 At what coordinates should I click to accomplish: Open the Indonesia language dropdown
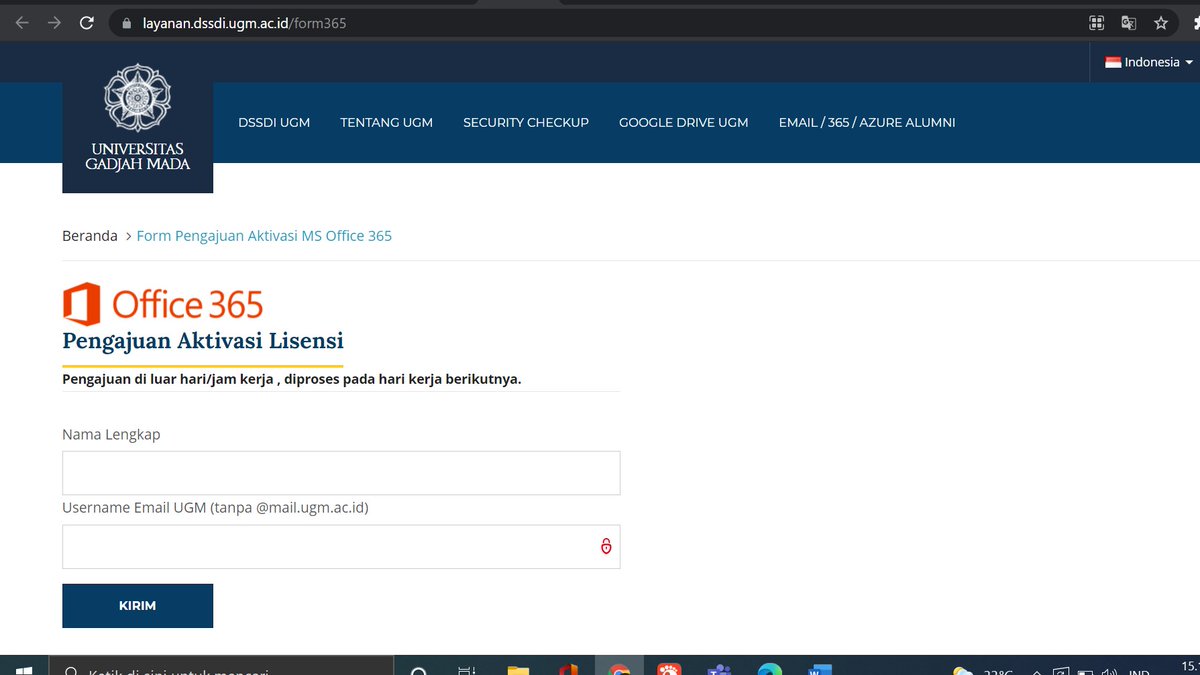click(x=1149, y=62)
